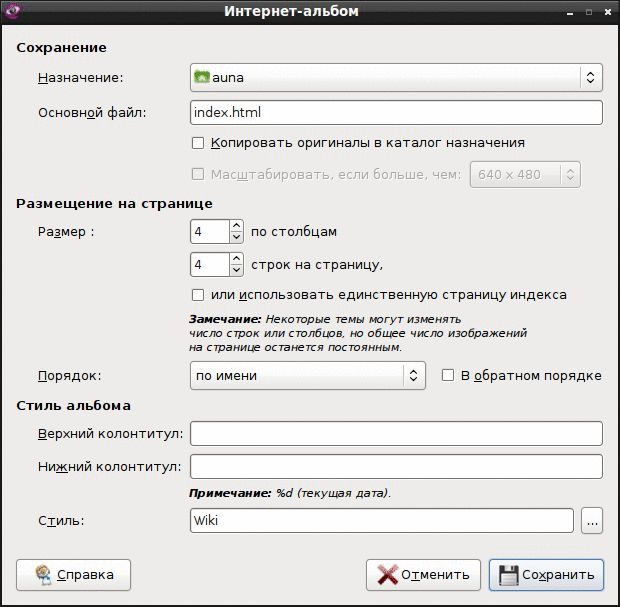Open the Назначение destination dropdown
Screen dimensions: 620x607
(x=396, y=78)
